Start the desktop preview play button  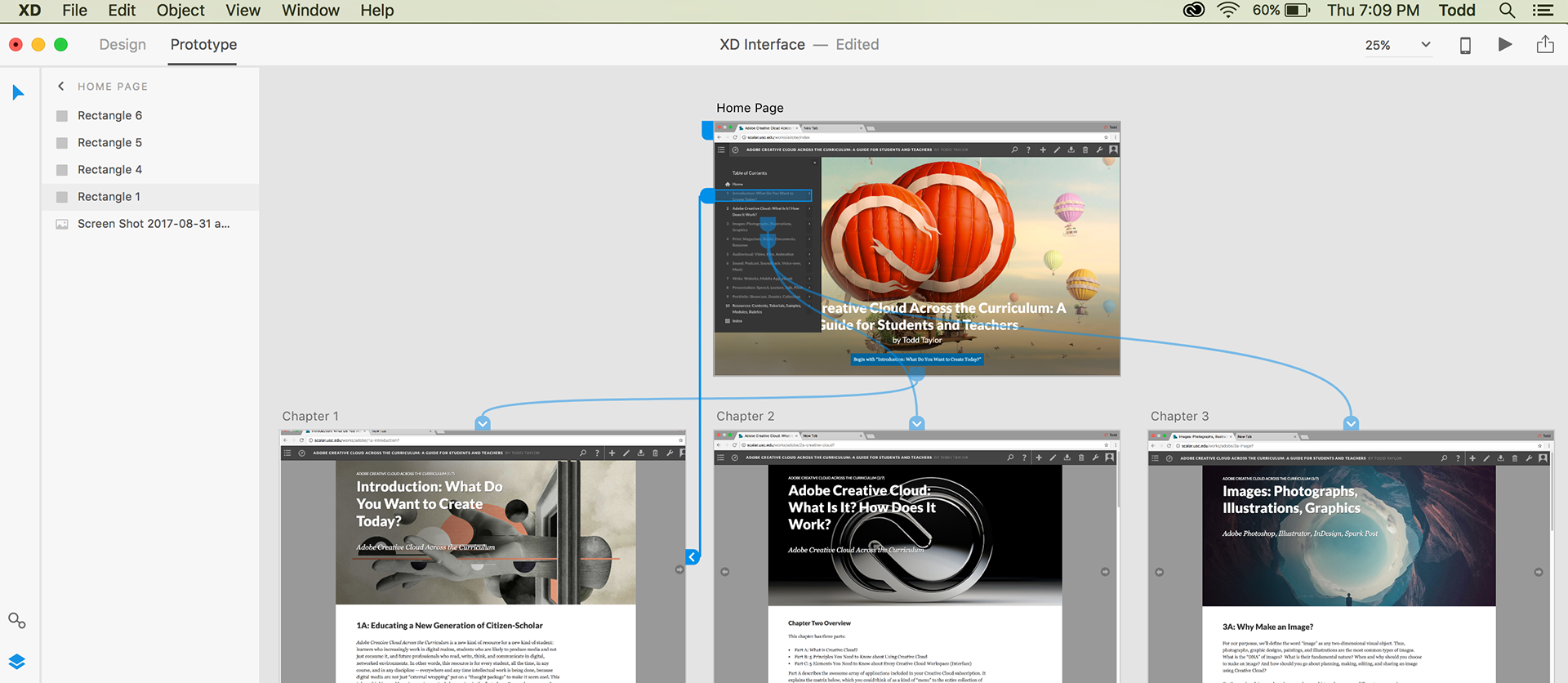point(1505,45)
